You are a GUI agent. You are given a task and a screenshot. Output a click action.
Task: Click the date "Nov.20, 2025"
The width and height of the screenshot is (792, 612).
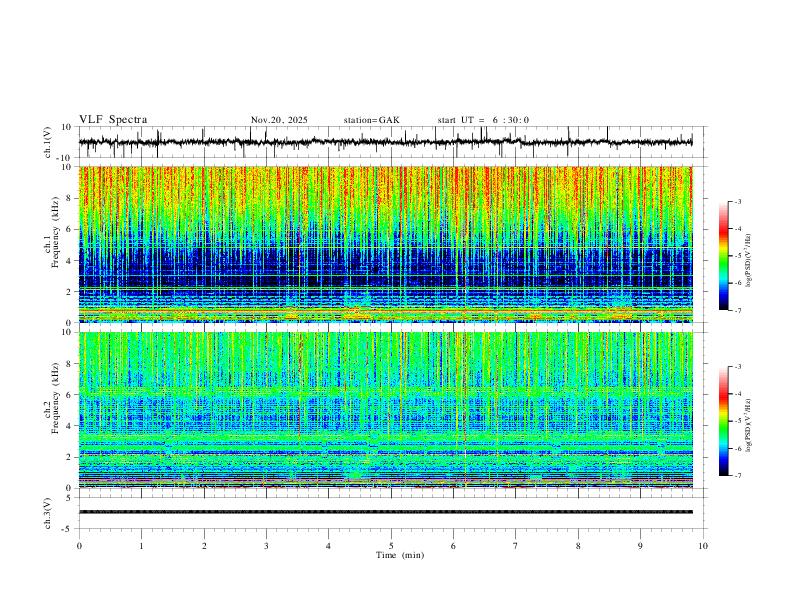coord(279,120)
